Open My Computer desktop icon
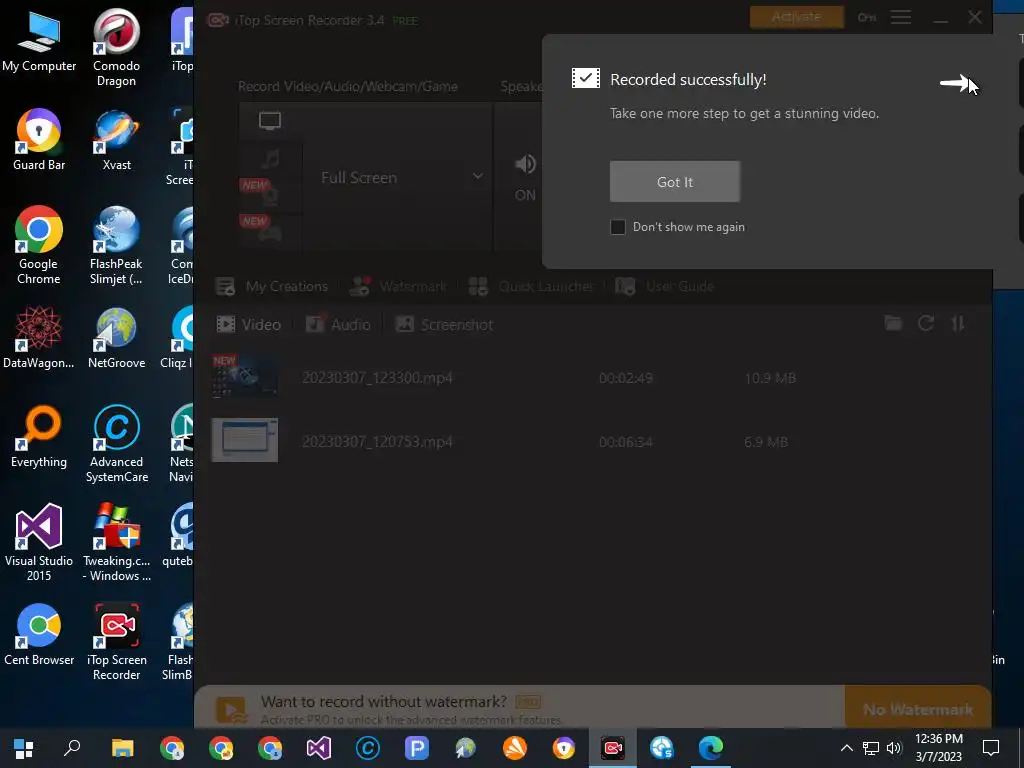 pyautogui.click(x=39, y=41)
